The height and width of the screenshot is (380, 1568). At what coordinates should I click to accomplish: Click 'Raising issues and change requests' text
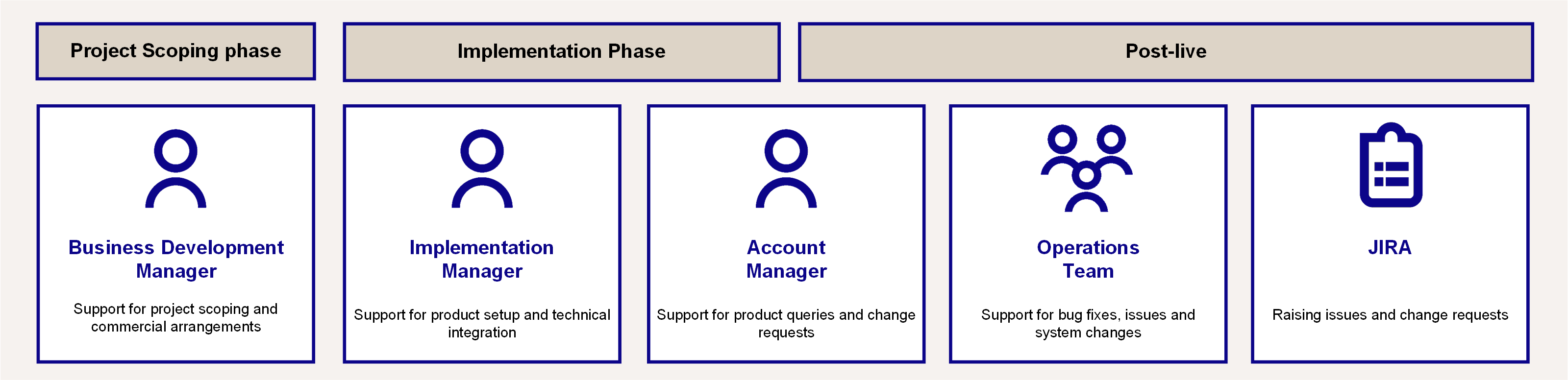pyautogui.click(x=1390, y=315)
